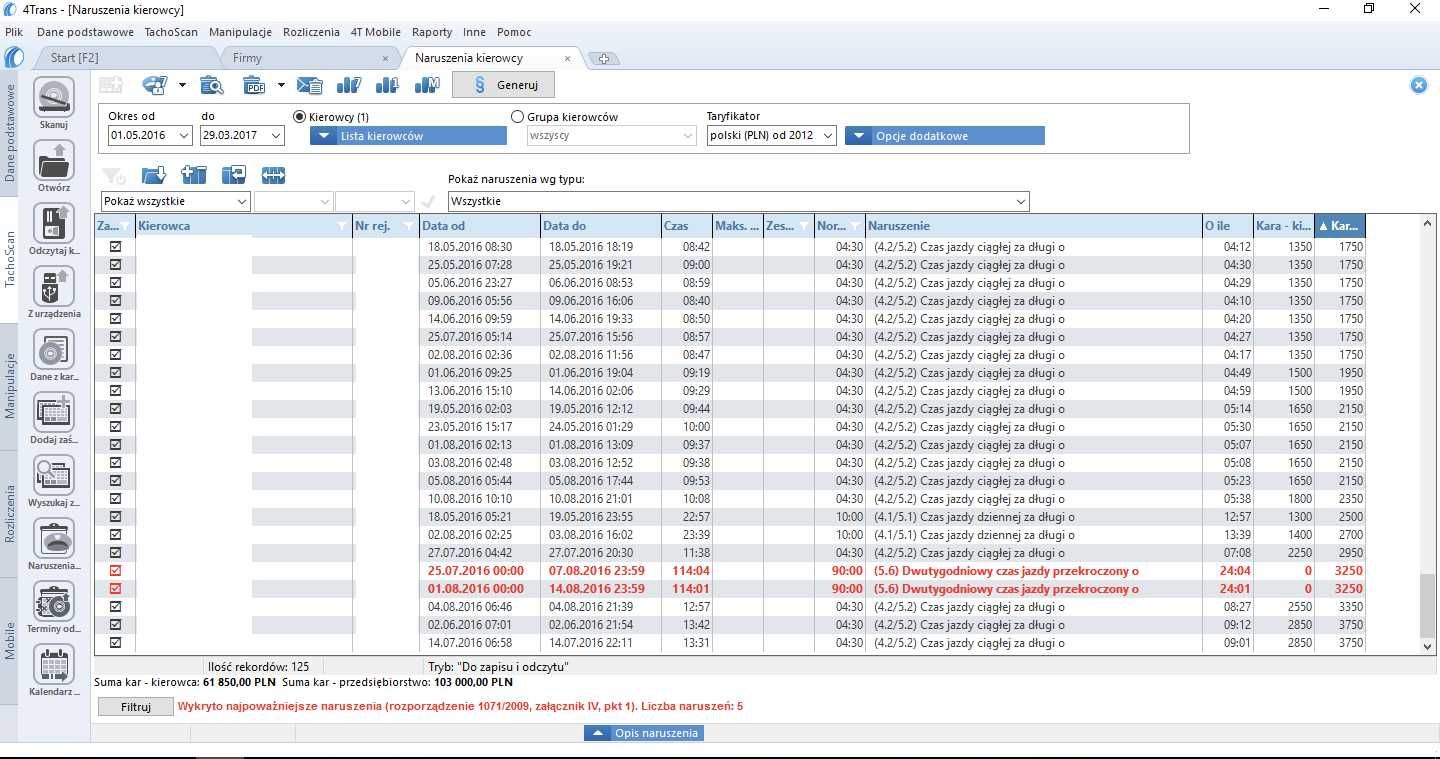The image size is (1440, 759).
Task: Click the print preview magnifier icon
Action: (x=212, y=85)
